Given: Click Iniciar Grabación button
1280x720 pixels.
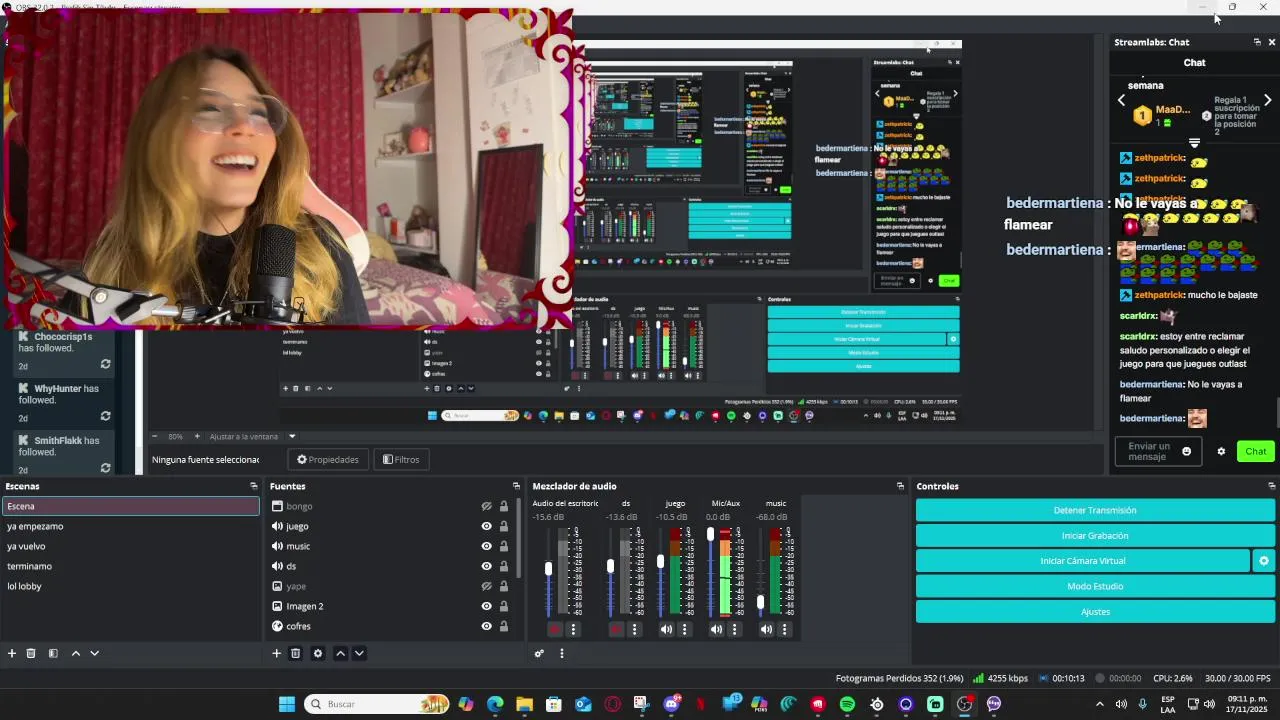Looking at the screenshot, I should coord(1095,536).
